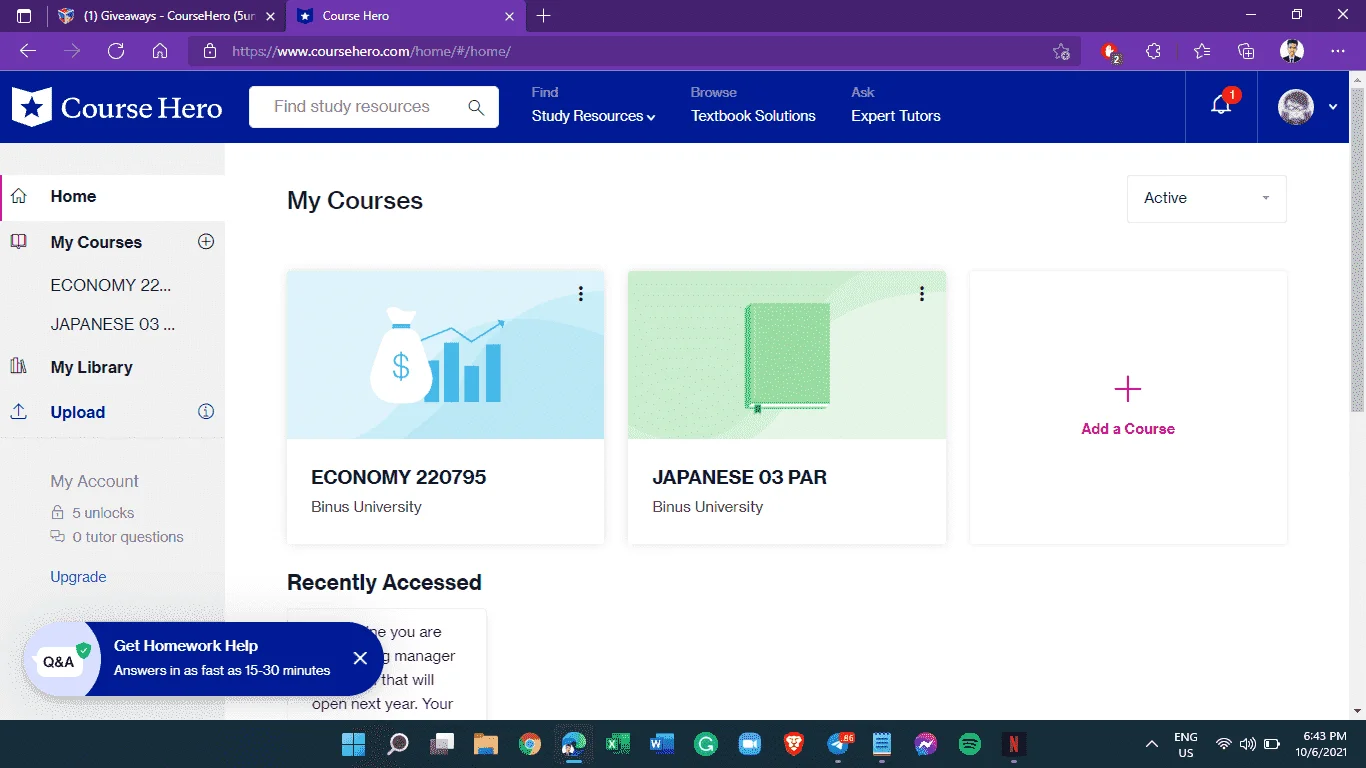
Task: Click the Course Hero logo
Action: click(x=117, y=107)
